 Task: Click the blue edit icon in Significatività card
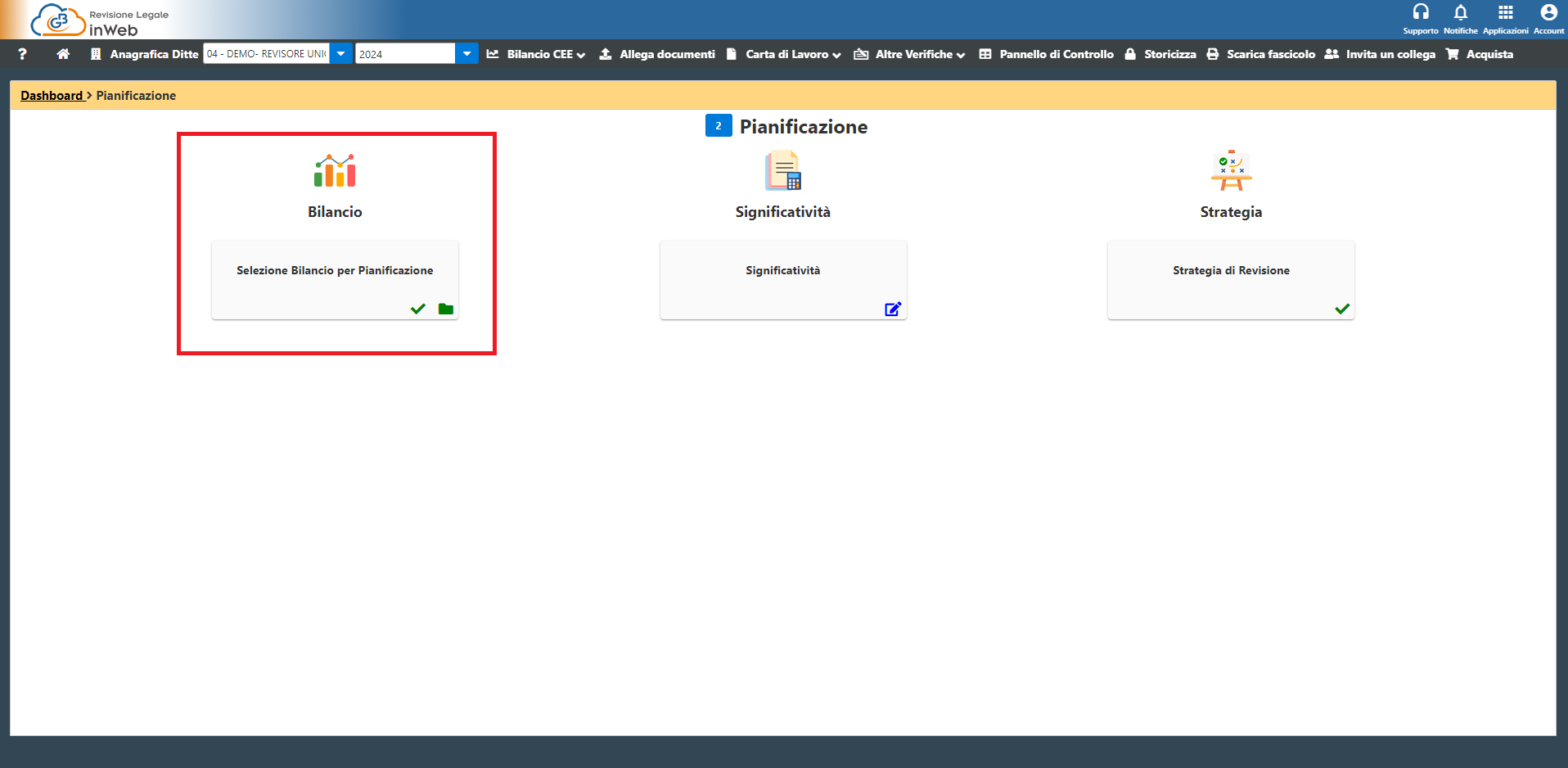click(x=892, y=309)
